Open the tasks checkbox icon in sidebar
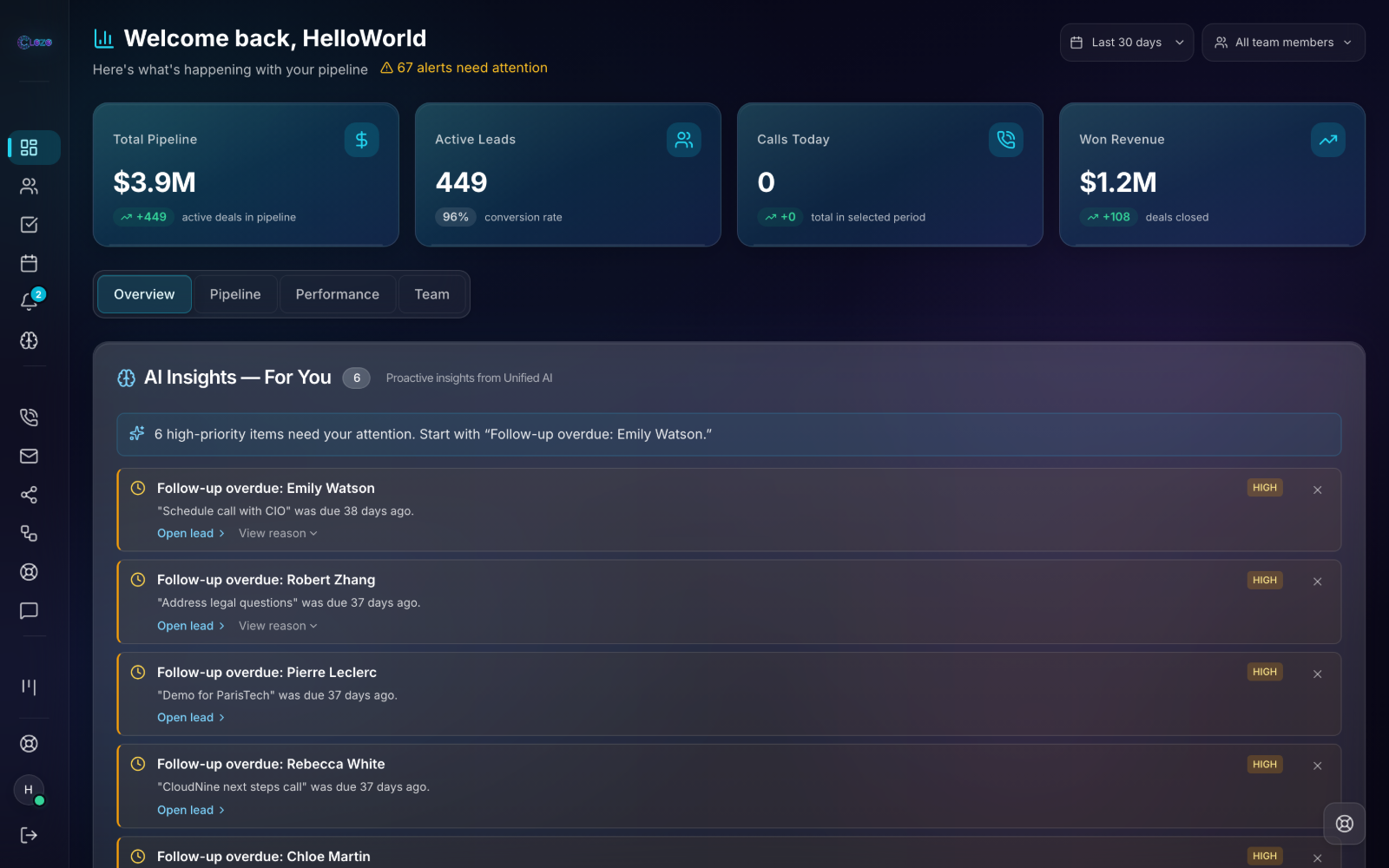This screenshot has width=1389, height=868. point(29,225)
